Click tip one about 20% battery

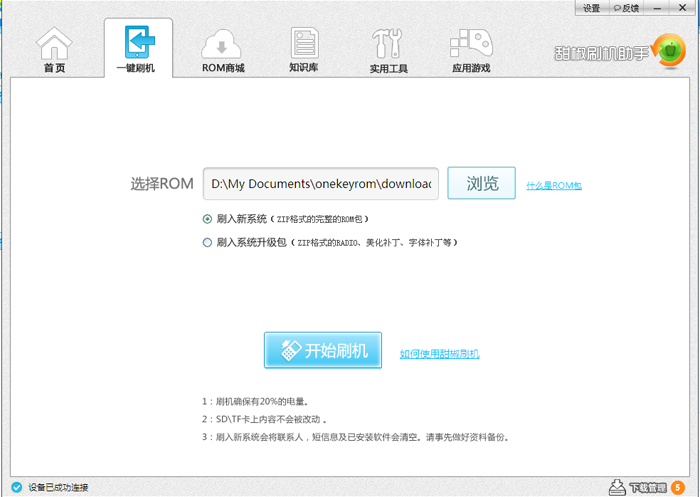[x=255, y=401]
